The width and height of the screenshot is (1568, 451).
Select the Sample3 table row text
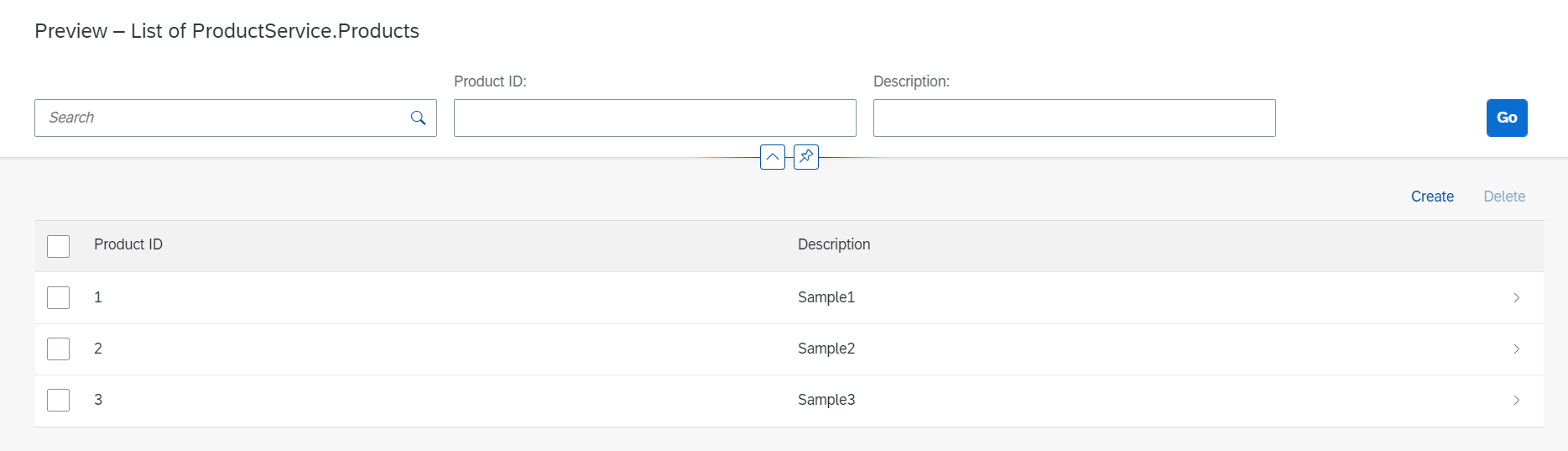tap(826, 400)
